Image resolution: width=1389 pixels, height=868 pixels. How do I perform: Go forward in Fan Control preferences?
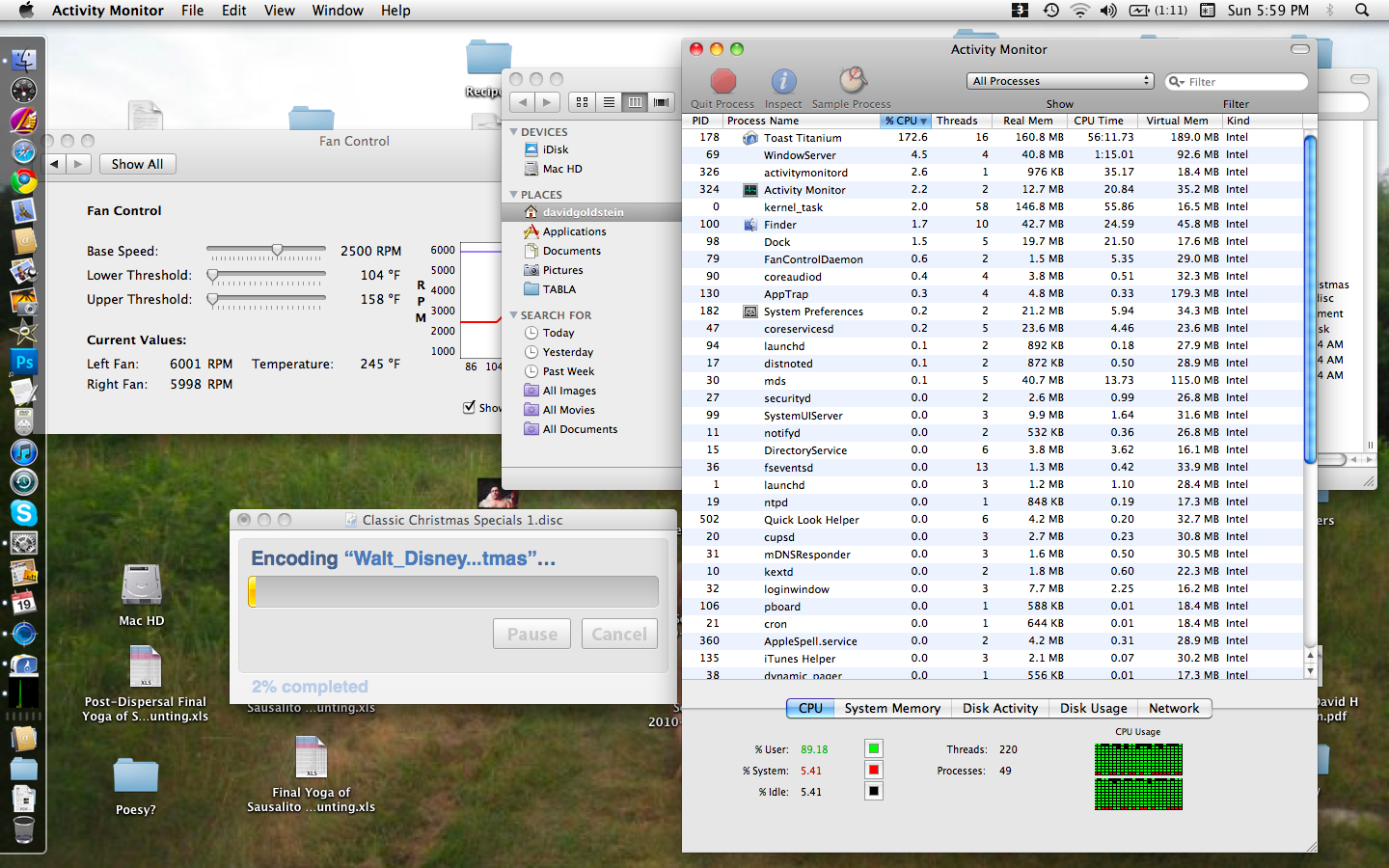pos(79,164)
